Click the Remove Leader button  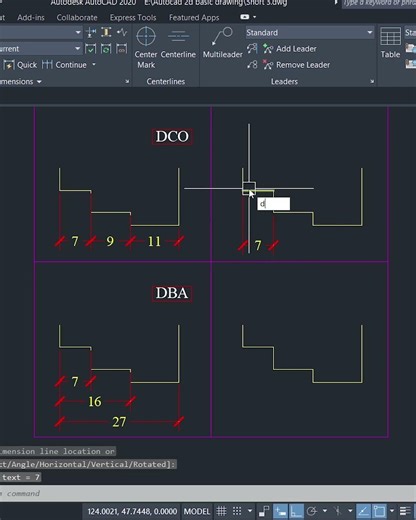pyautogui.click(x=297, y=65)
